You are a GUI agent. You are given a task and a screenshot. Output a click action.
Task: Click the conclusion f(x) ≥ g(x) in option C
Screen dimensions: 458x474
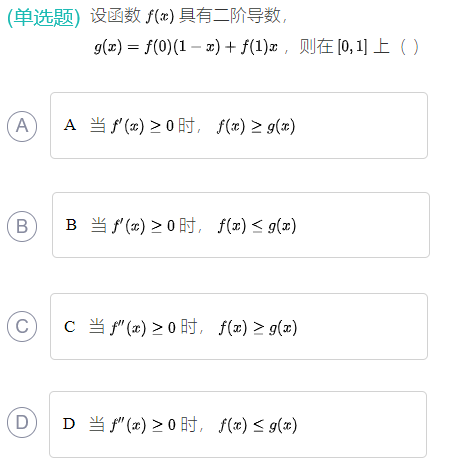[x=258, y=327]
